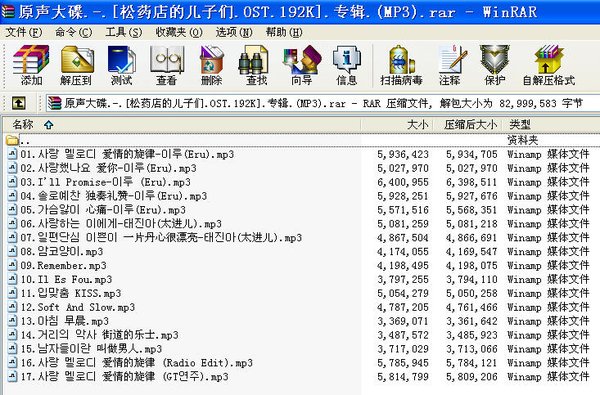The width and height of the screenshot is (600, 395).
Task: Sort by 类型 column header
Action: click(x=550, y=124)
